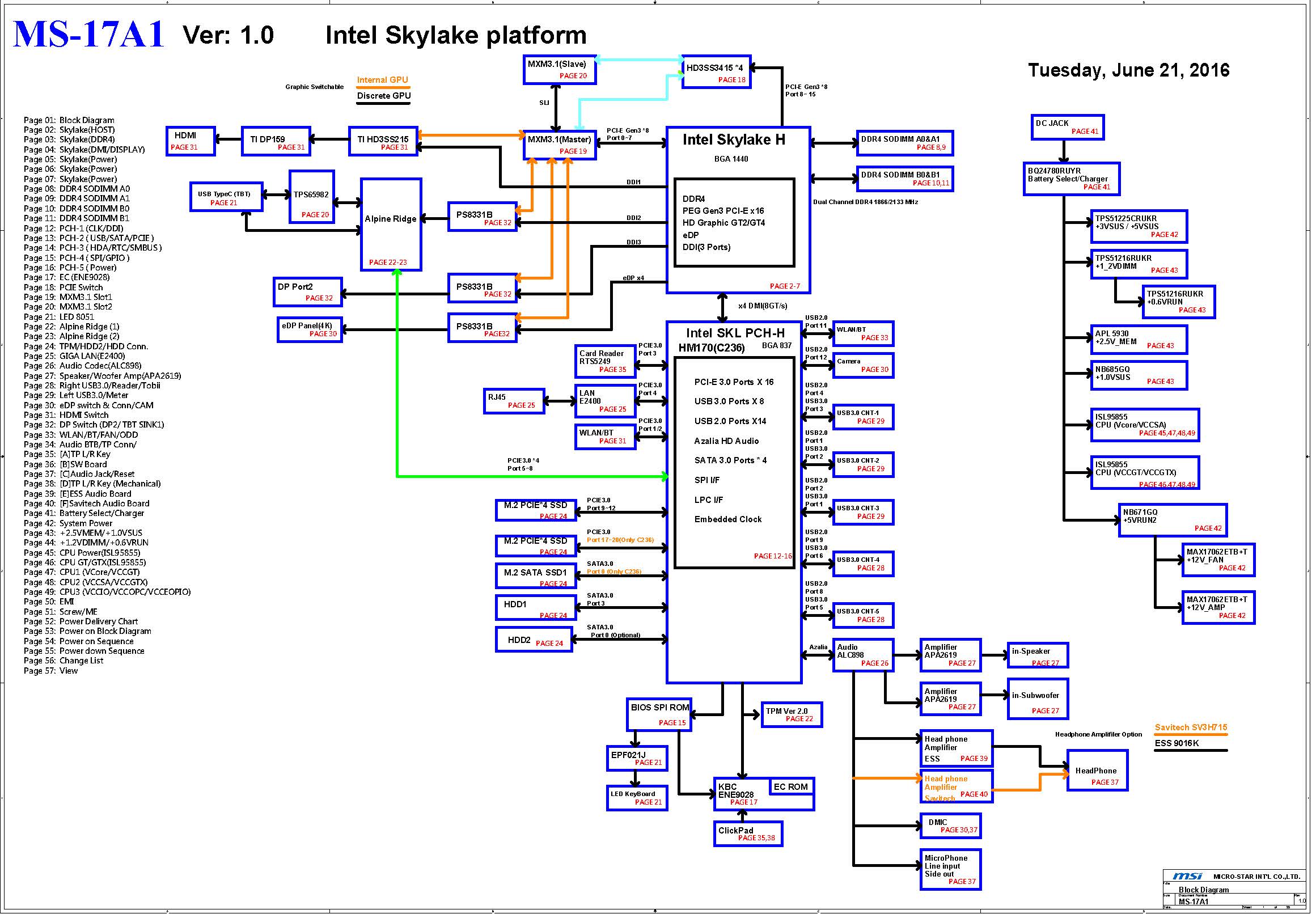Click the "DDR4 SODIMM A0&A1" block label
The height and width of the screenshot is (914, 1316).
[x=900, y=139]
